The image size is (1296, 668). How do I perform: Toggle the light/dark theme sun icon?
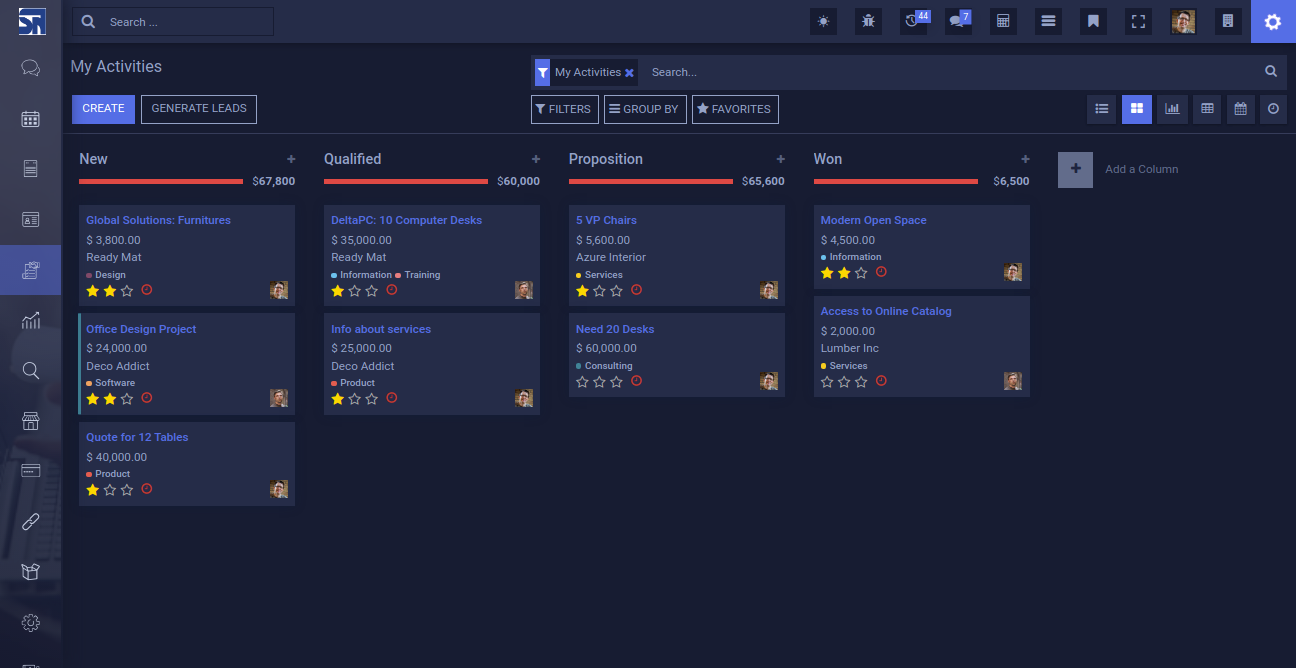coord(823,21)
